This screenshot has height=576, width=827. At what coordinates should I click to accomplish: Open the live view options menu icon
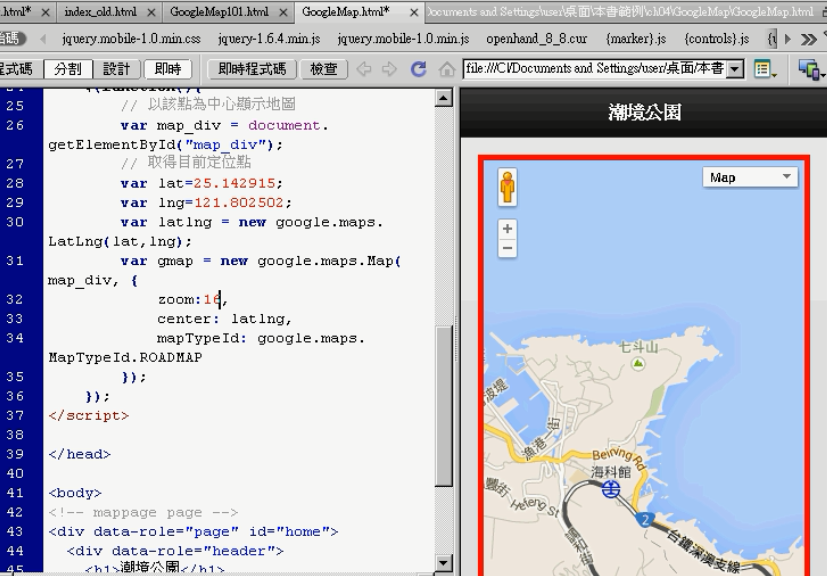click(764, 69)
